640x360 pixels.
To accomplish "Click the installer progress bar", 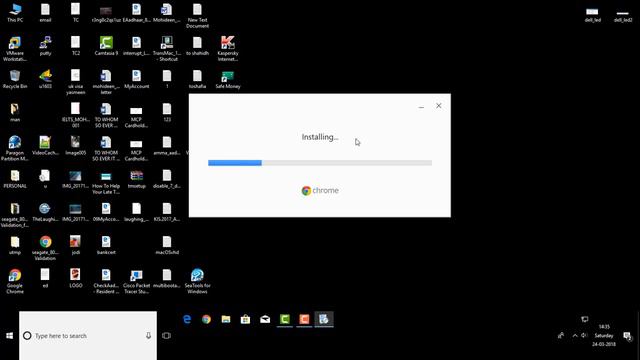I will pyautogui.click(x=320, y=163).
